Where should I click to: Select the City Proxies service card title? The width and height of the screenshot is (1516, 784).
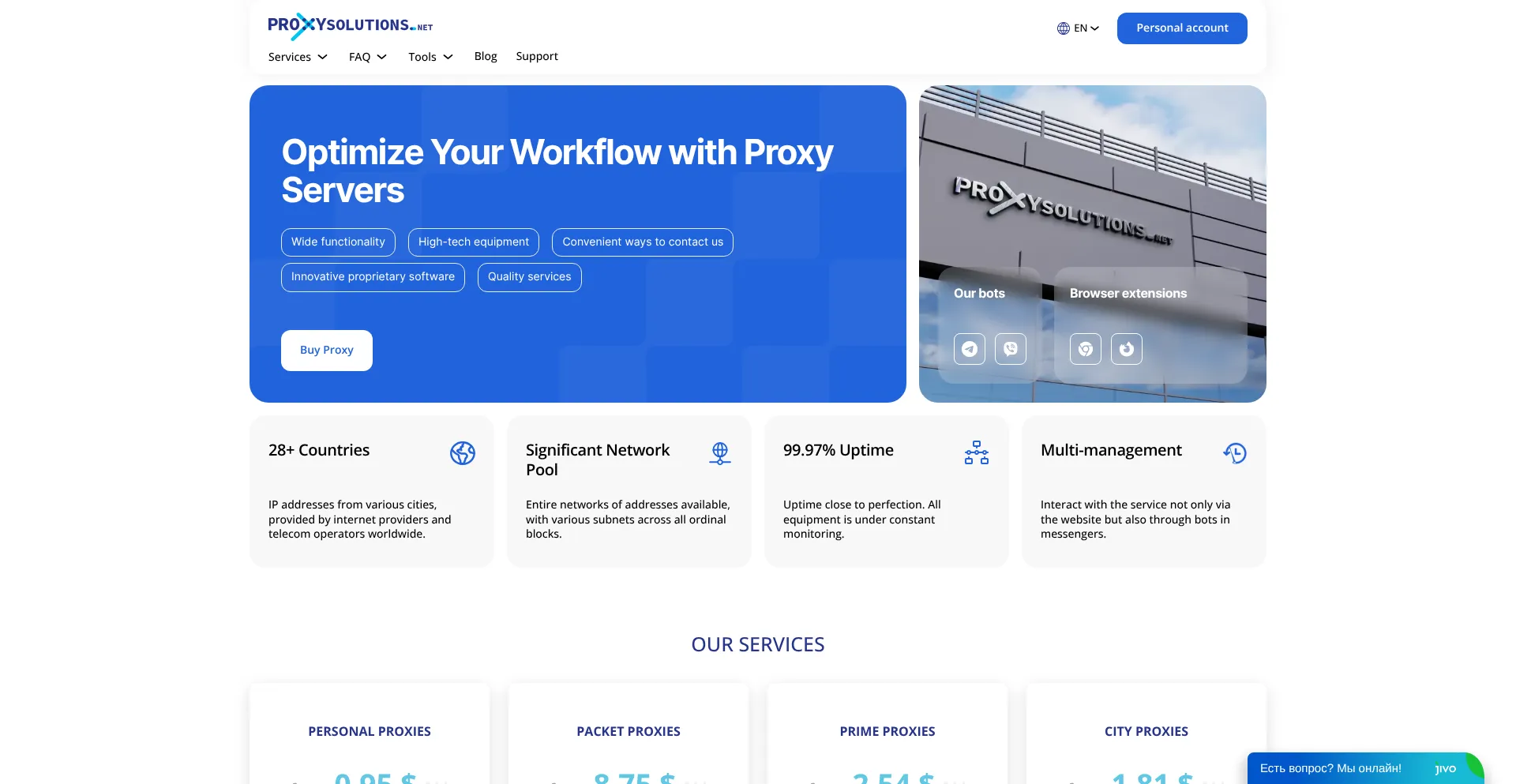[x=1146, y=731]
